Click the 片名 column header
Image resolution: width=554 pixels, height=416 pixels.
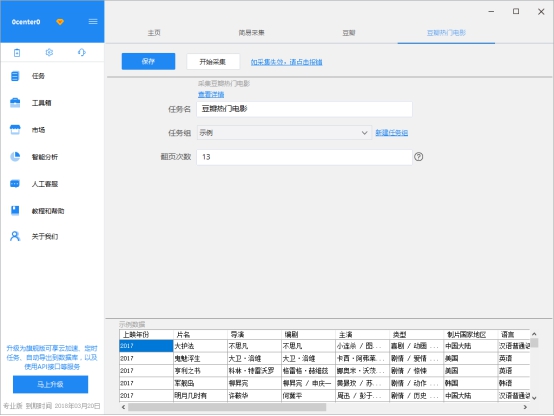pyautogui.click(x=200, y=334)
